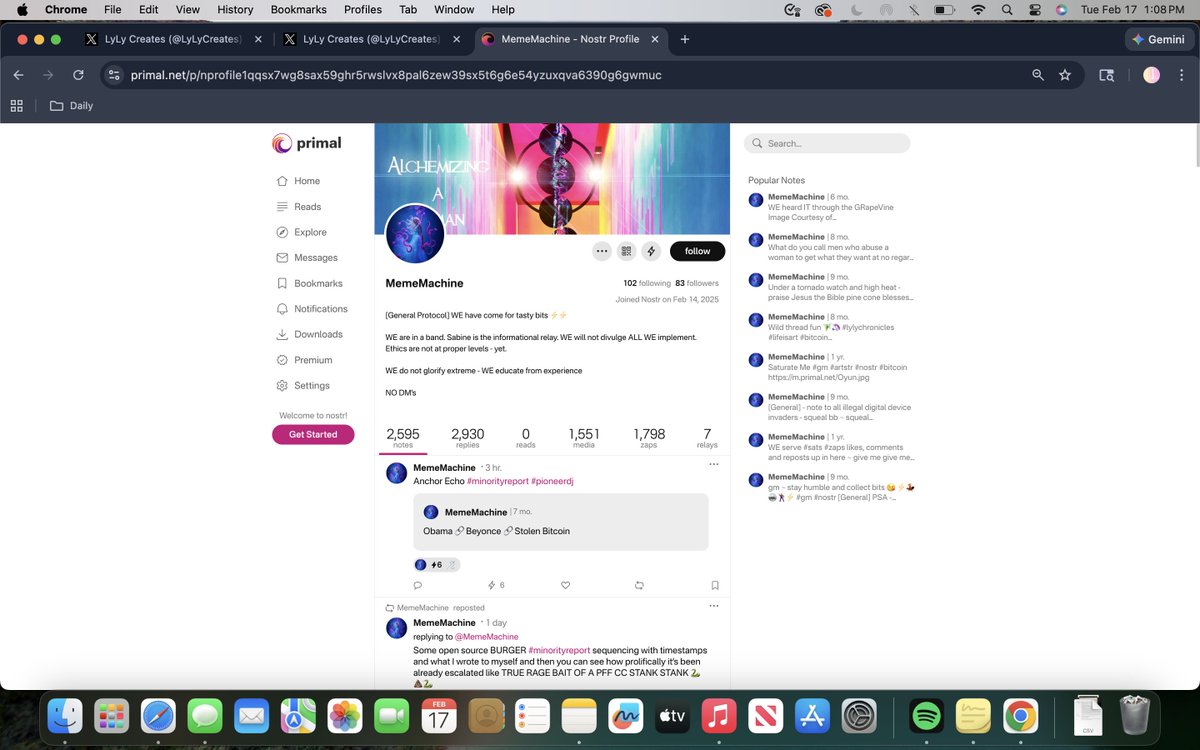Select the 7 relays tab
Viewport: 1200px width, 750px height.
707,438
